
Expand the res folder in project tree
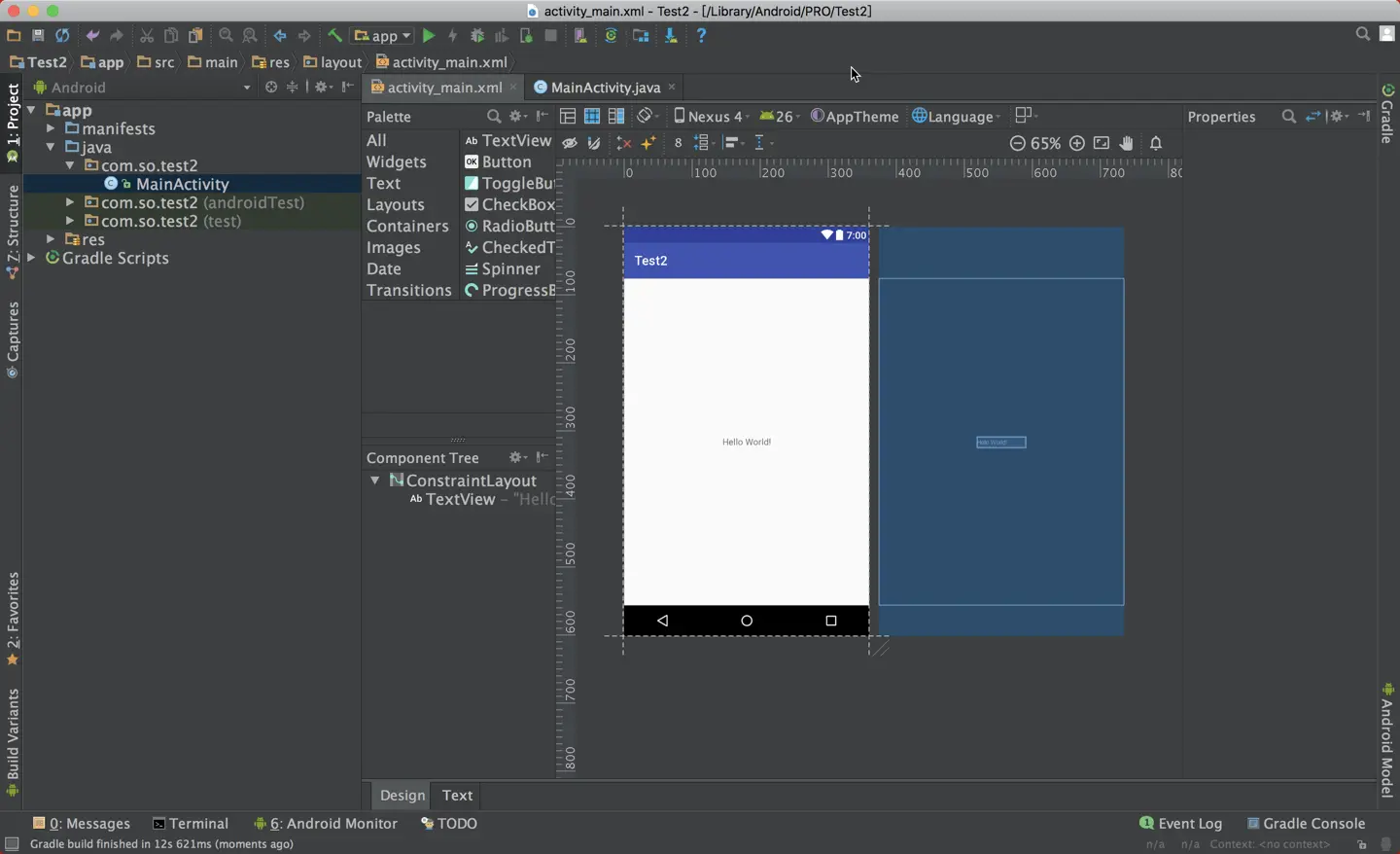tap(51, 239)
